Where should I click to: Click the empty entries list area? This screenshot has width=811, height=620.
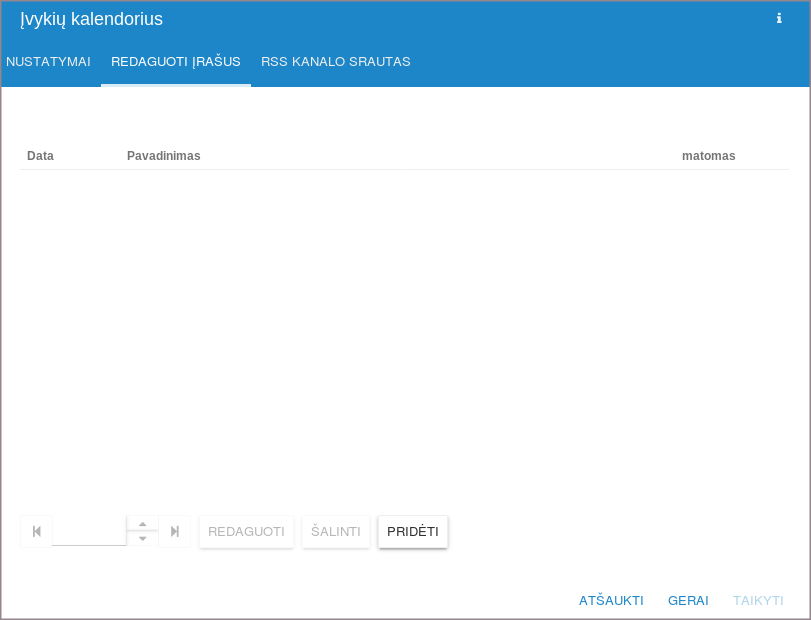click(404, 330)
